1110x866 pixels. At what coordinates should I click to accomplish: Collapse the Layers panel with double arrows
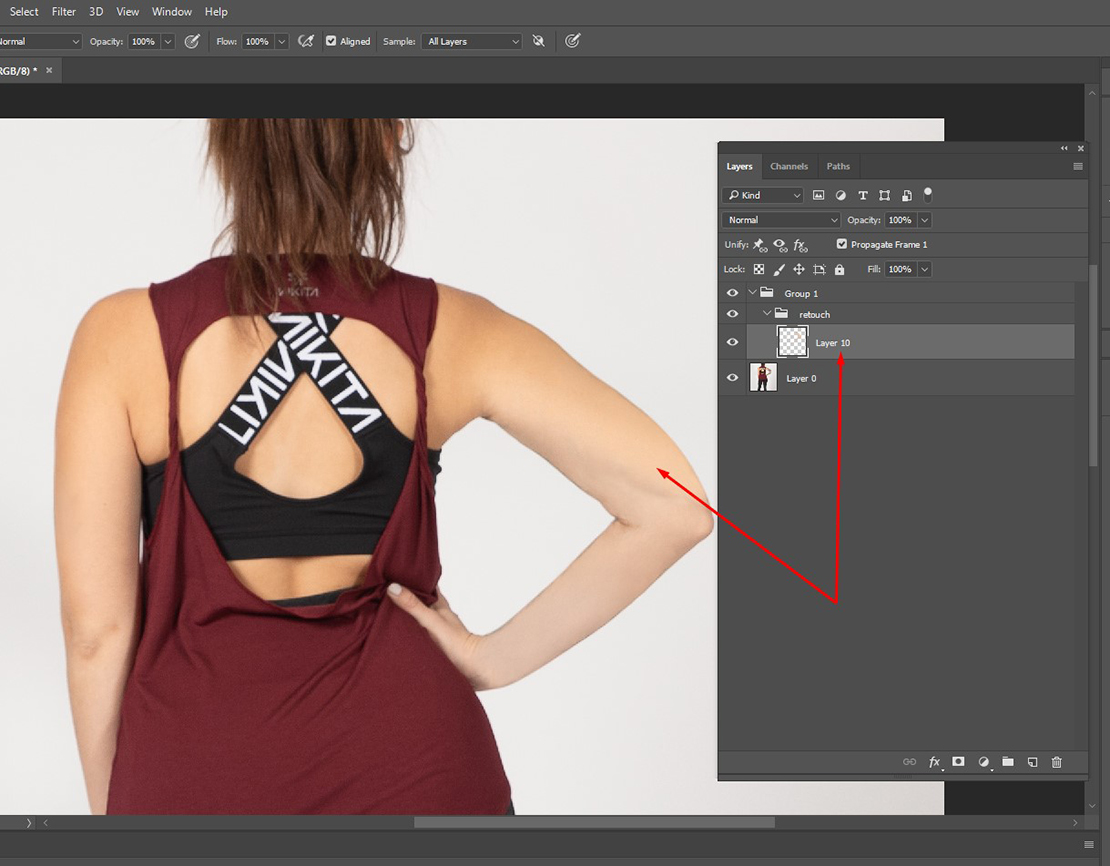coord(1064,148)
